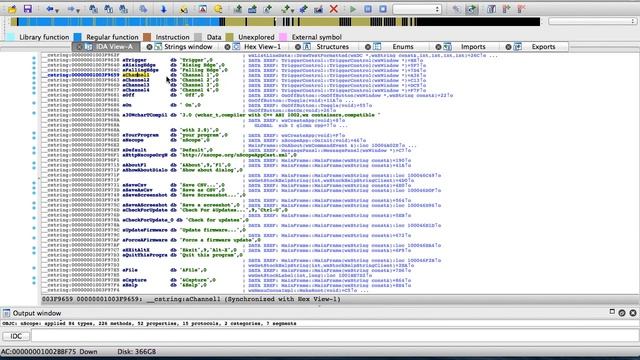Close the Output window panel

pos(633,313)
